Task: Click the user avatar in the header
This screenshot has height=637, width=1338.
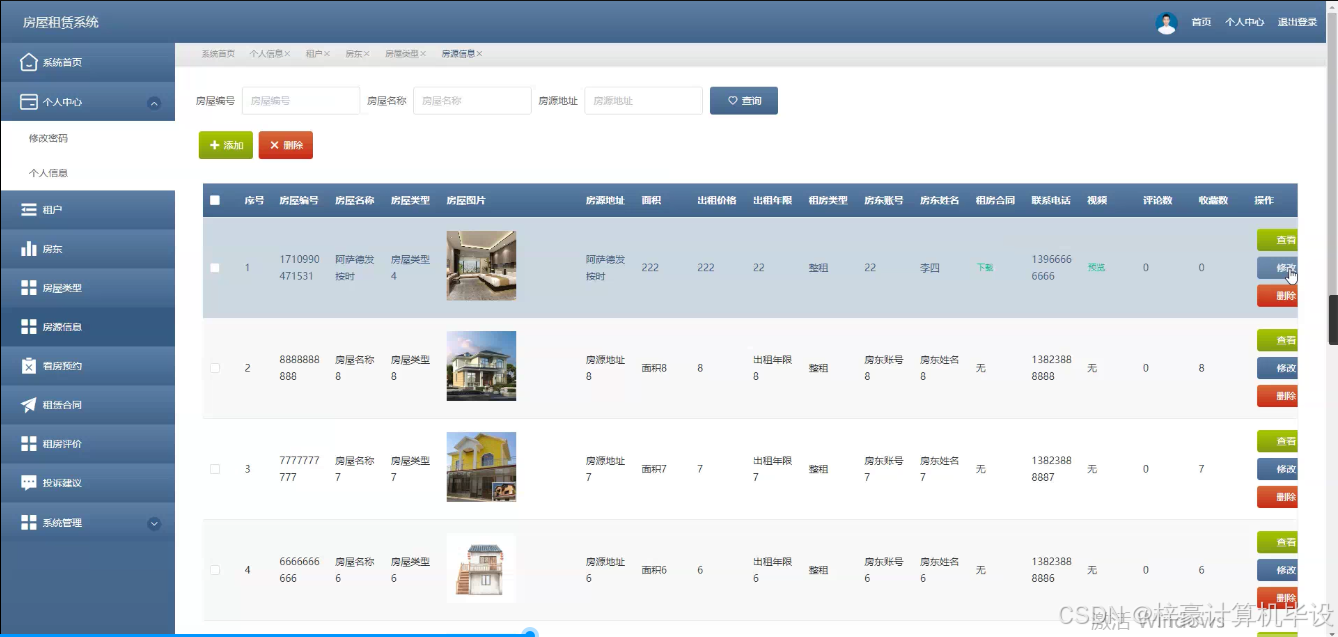Action: (x=1166, y=22)
